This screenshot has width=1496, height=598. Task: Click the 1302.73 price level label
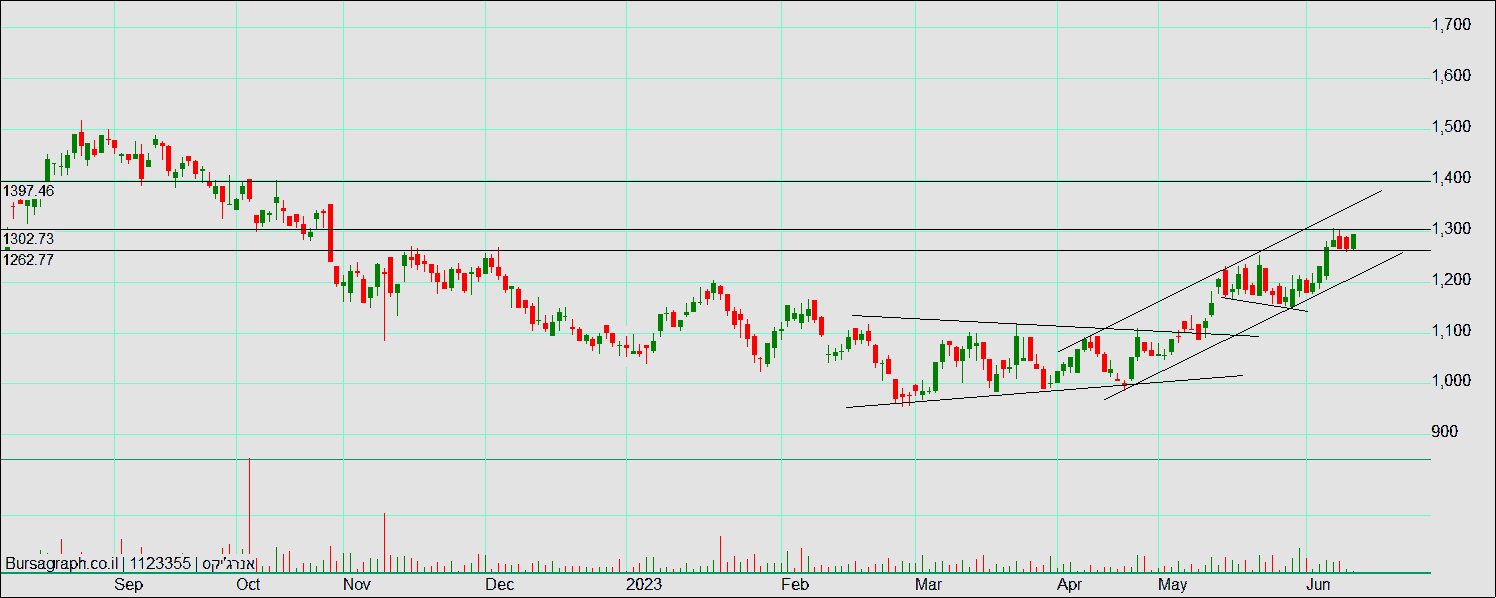(28, 239)
